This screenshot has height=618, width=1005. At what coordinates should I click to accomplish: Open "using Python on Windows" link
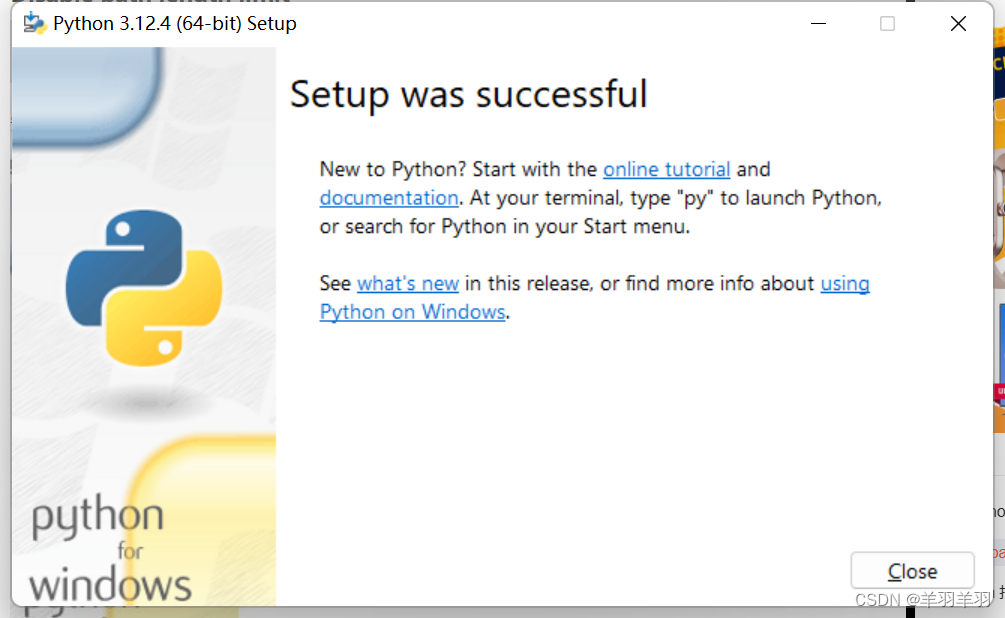413,312
